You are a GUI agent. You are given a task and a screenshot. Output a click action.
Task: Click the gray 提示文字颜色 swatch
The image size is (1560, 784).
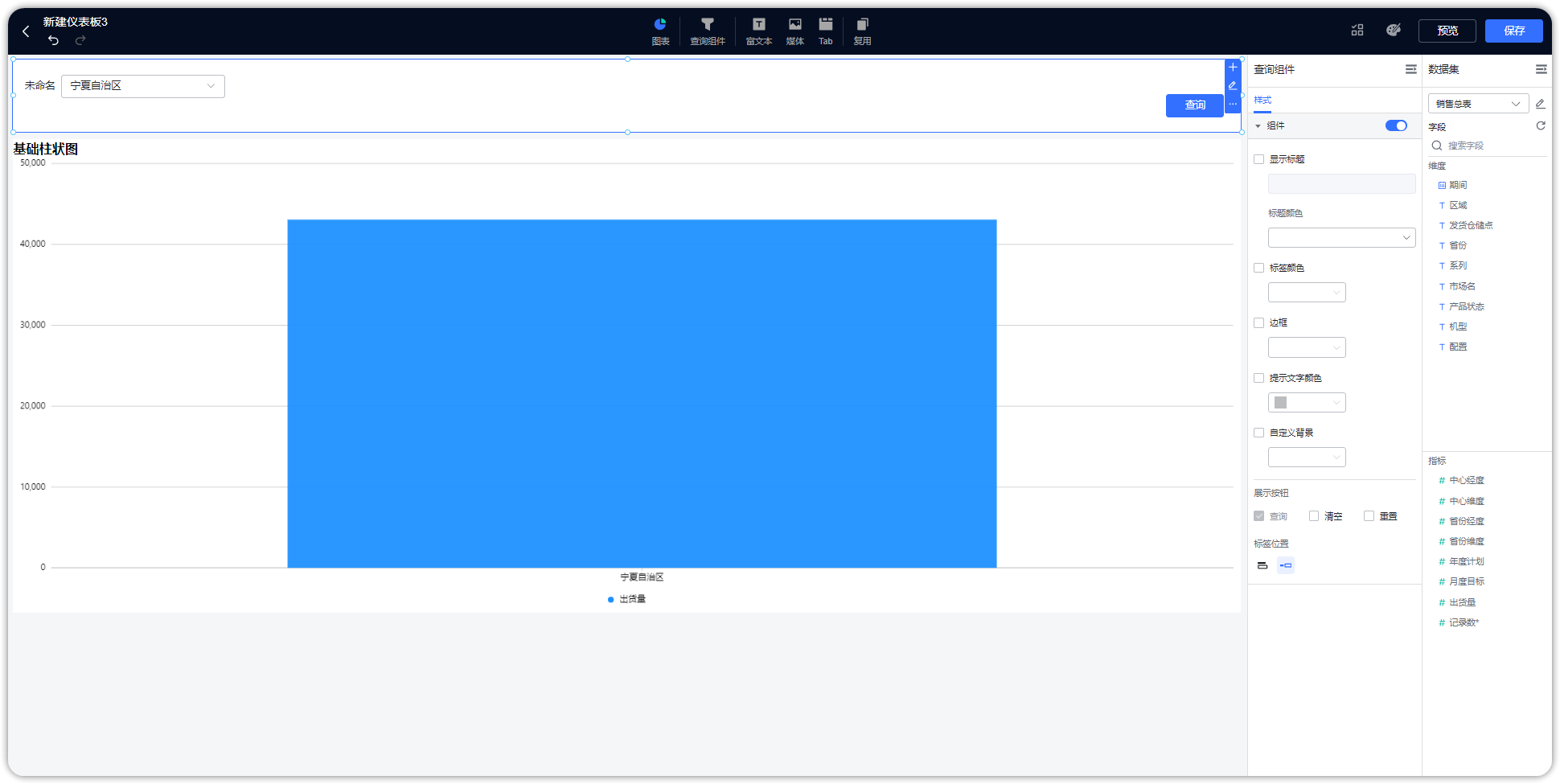click(x=1281, y=403)
